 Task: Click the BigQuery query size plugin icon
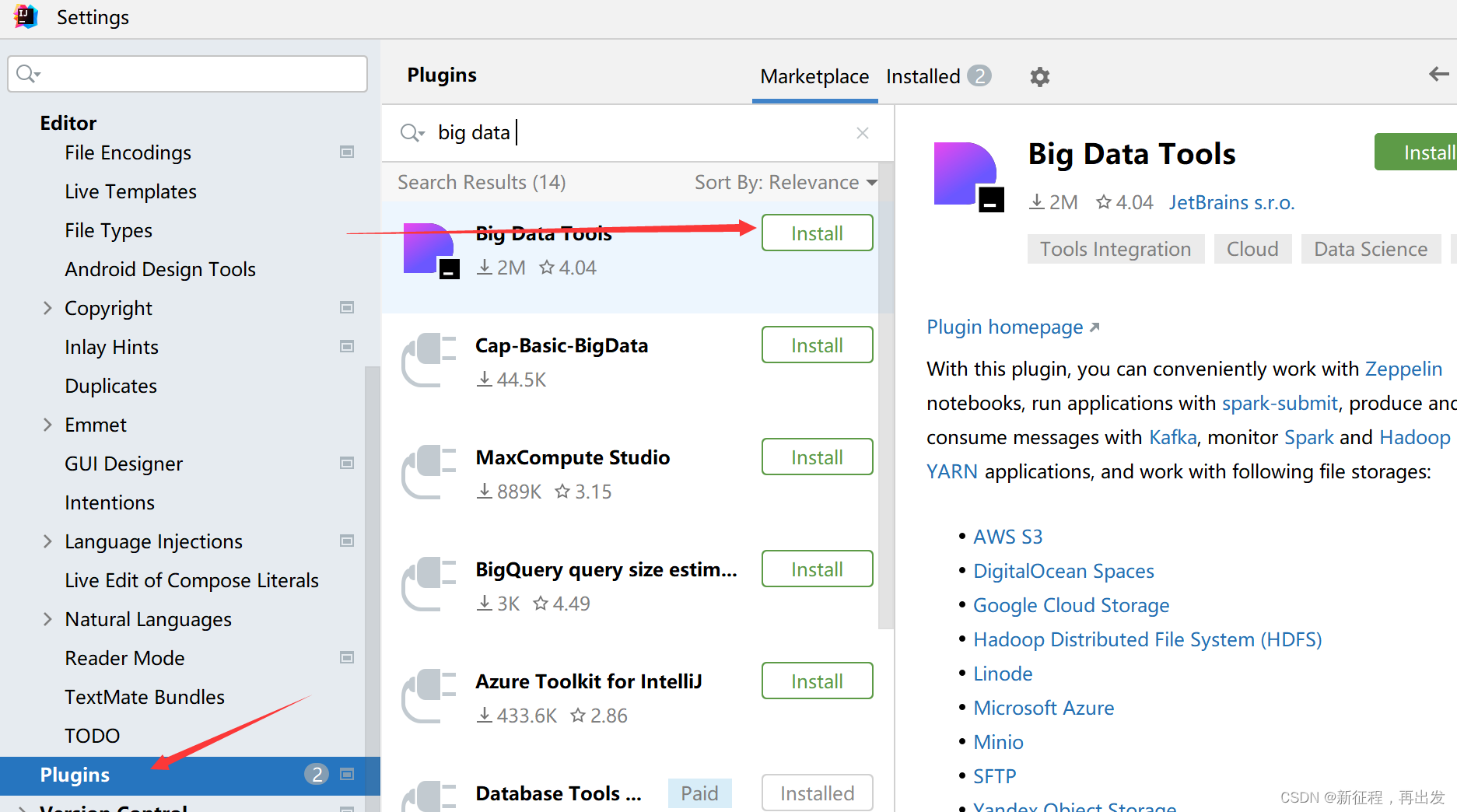coord(429,584)
